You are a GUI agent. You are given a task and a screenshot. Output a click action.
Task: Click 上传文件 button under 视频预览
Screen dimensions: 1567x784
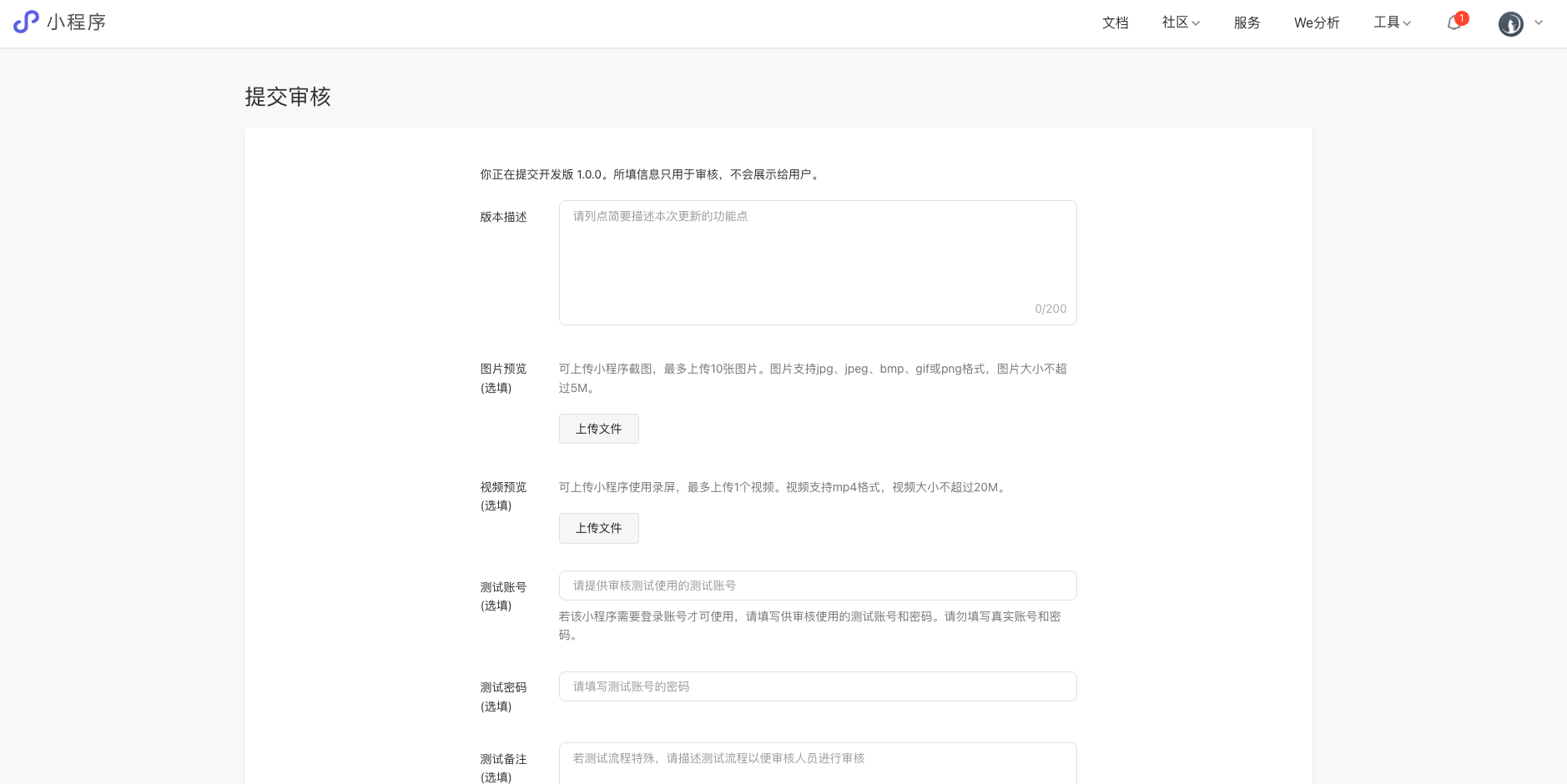click(599, 528)
